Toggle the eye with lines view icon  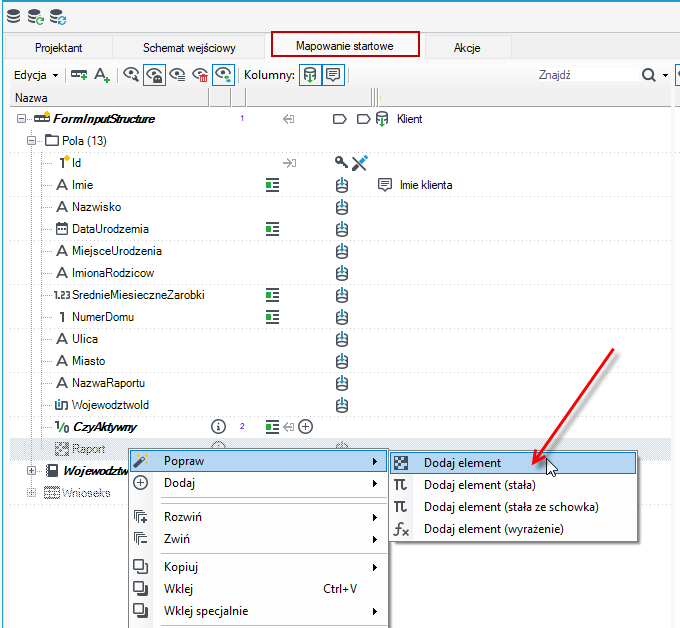pyautogui.click(x=177, y=75)
